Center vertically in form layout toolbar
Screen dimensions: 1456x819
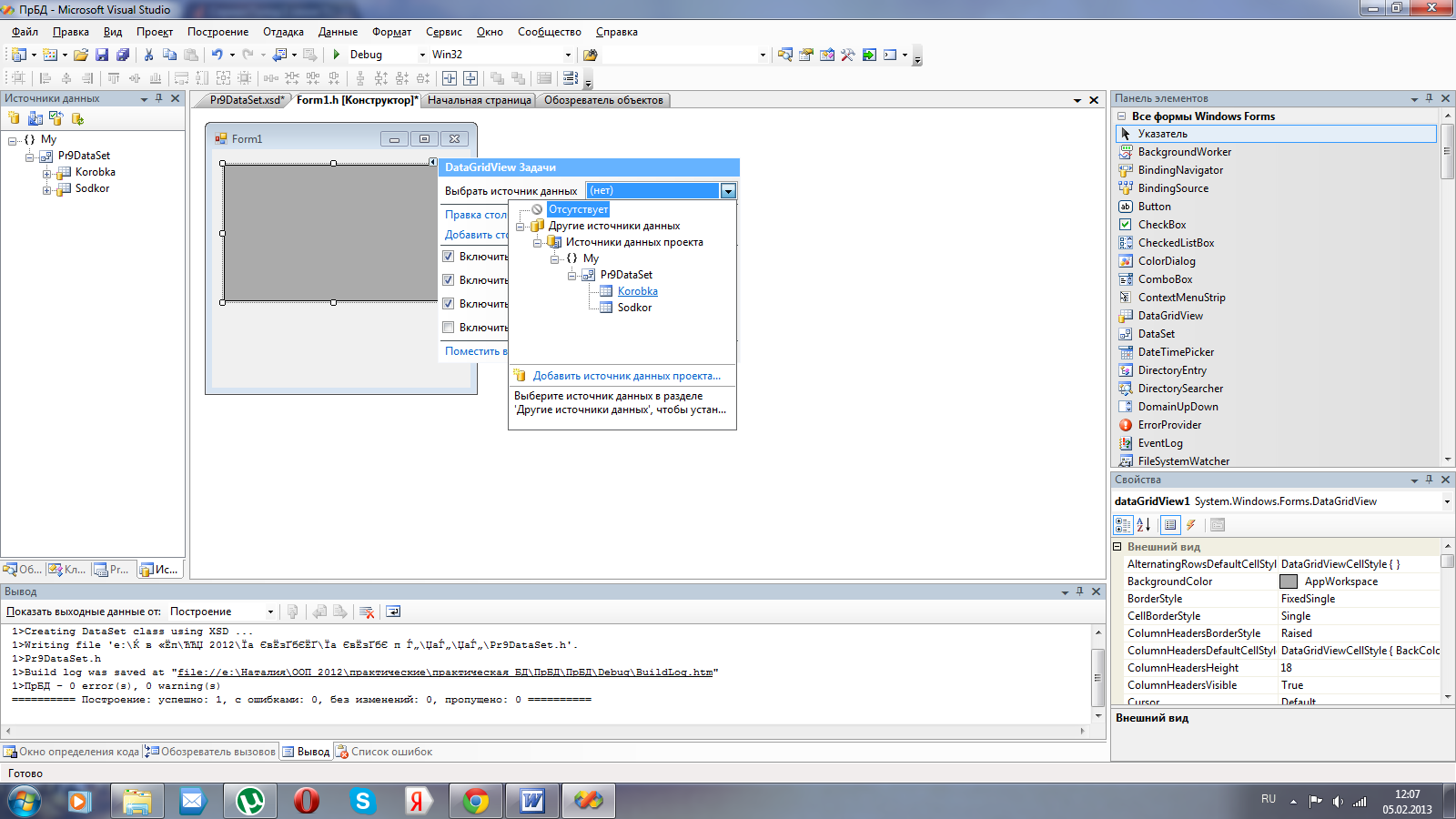click(x=470, y=78)
